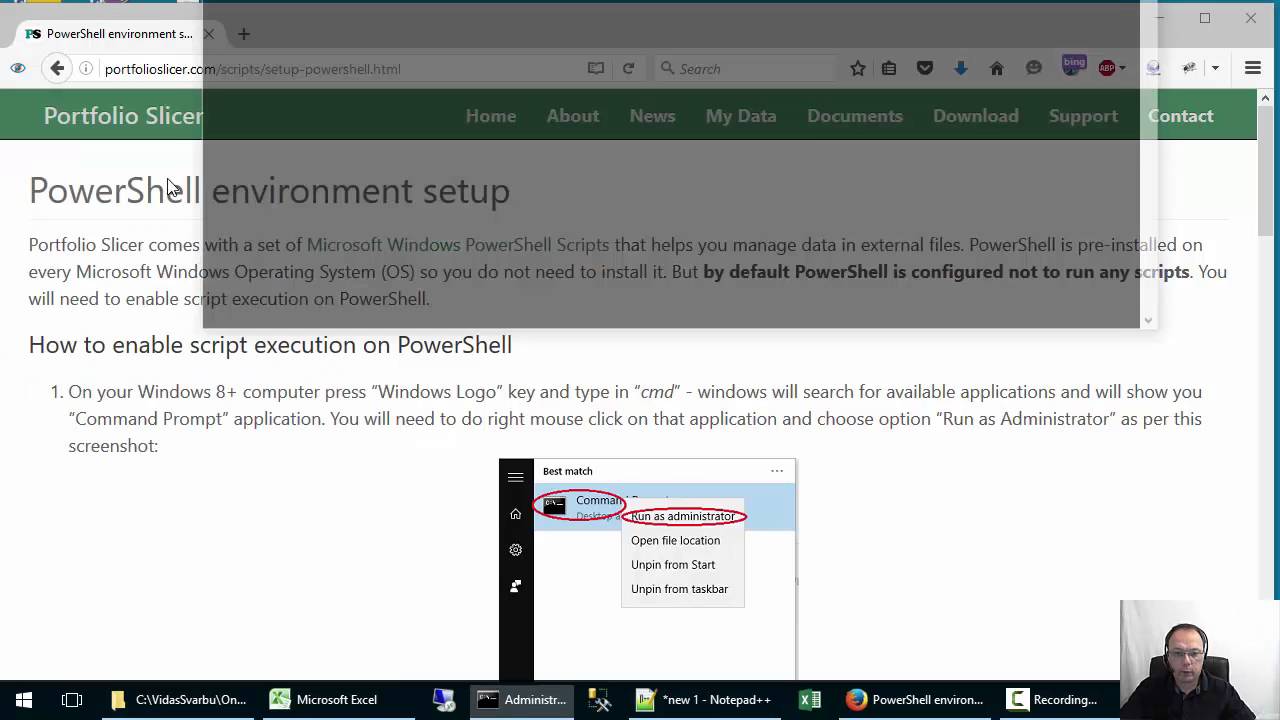Switch to File Explorer C:\VidasSvarbu window
Screen dimensions: 1280x720
click(x=178, y=700)
